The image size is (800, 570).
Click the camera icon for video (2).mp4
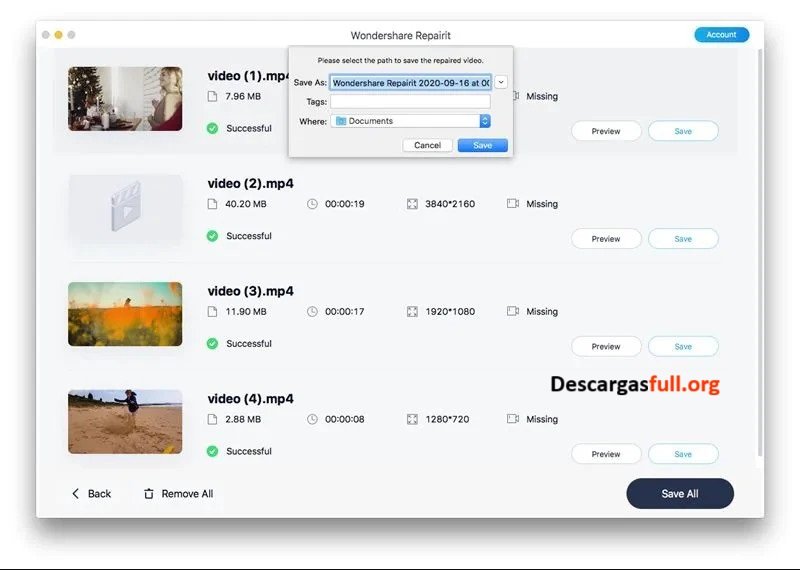513,204
